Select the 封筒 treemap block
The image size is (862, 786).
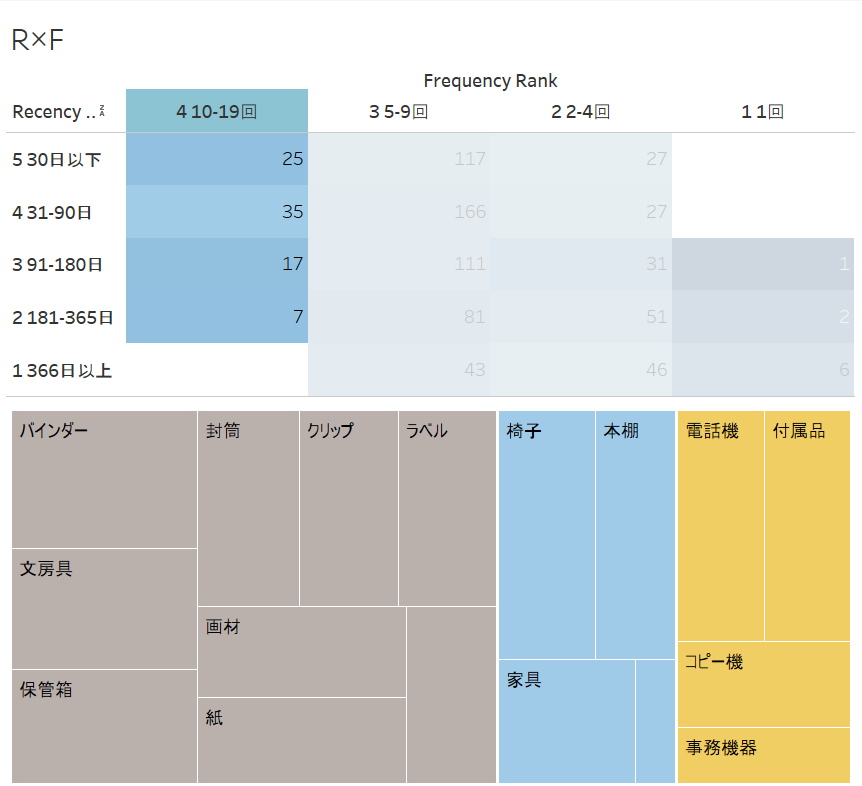pos(248,508)
